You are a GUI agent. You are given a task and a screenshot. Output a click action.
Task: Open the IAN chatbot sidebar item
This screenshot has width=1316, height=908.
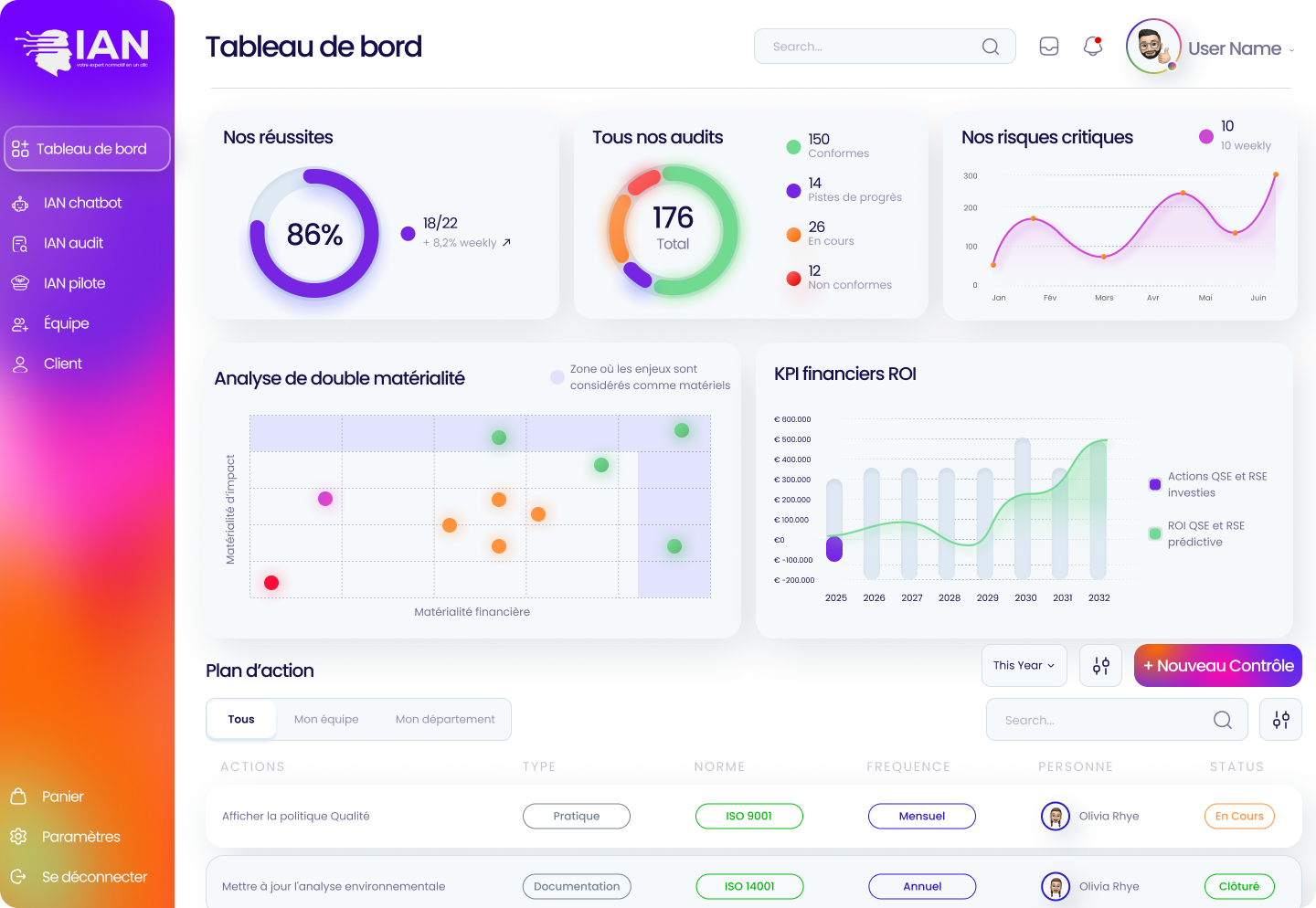tap(82, 203)
